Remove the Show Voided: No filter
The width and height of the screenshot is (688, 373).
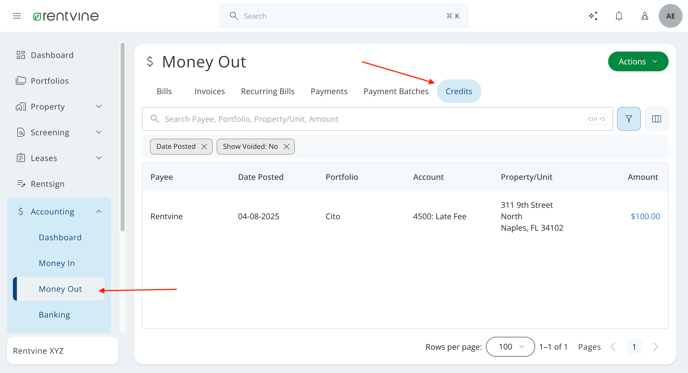click(286, 147)
